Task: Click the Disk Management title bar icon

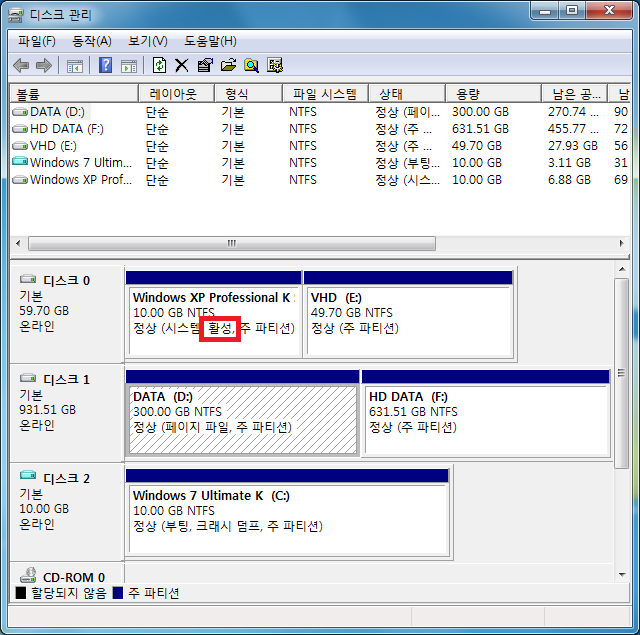Action: pos(16,16)
